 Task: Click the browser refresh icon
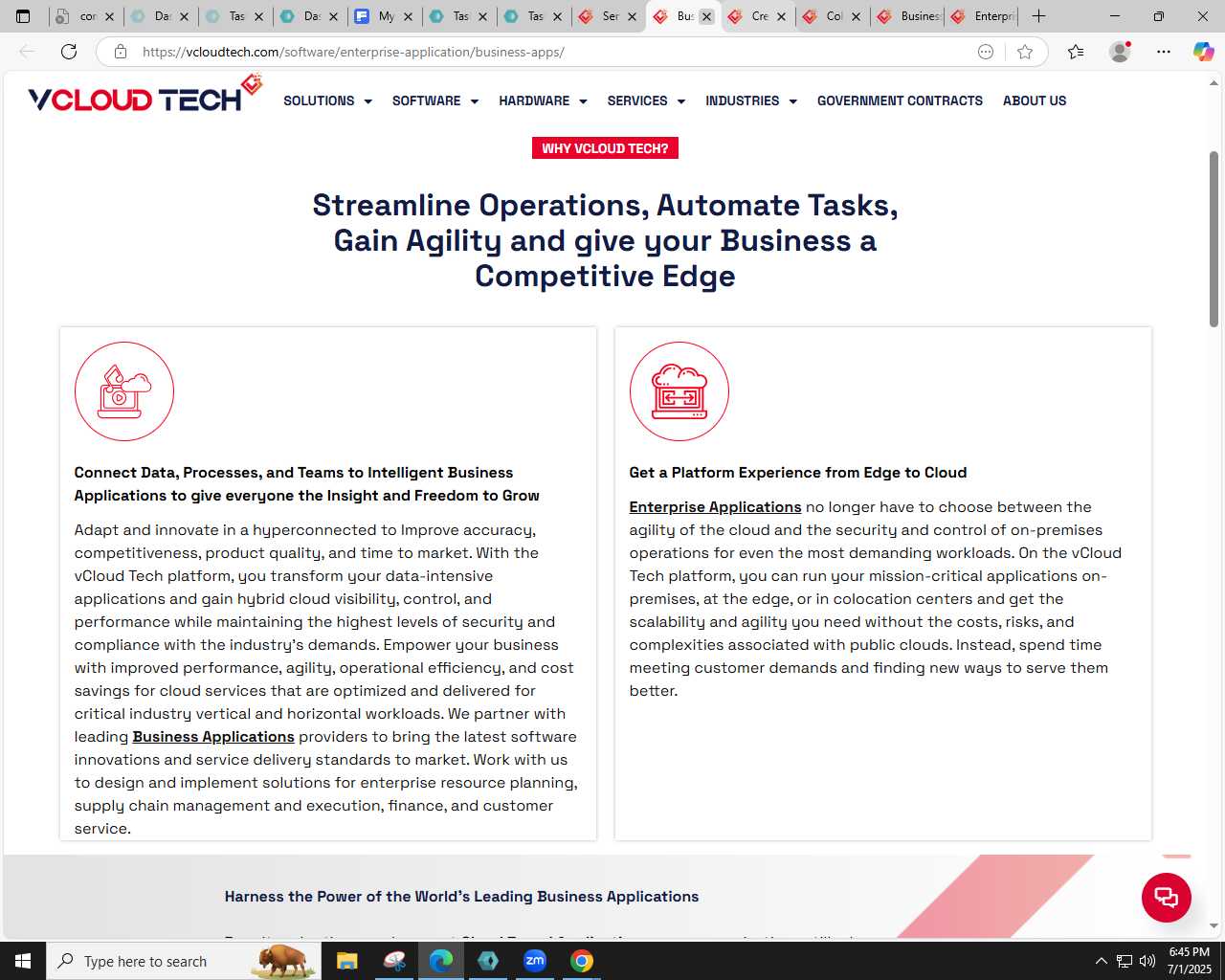(69, 52)
